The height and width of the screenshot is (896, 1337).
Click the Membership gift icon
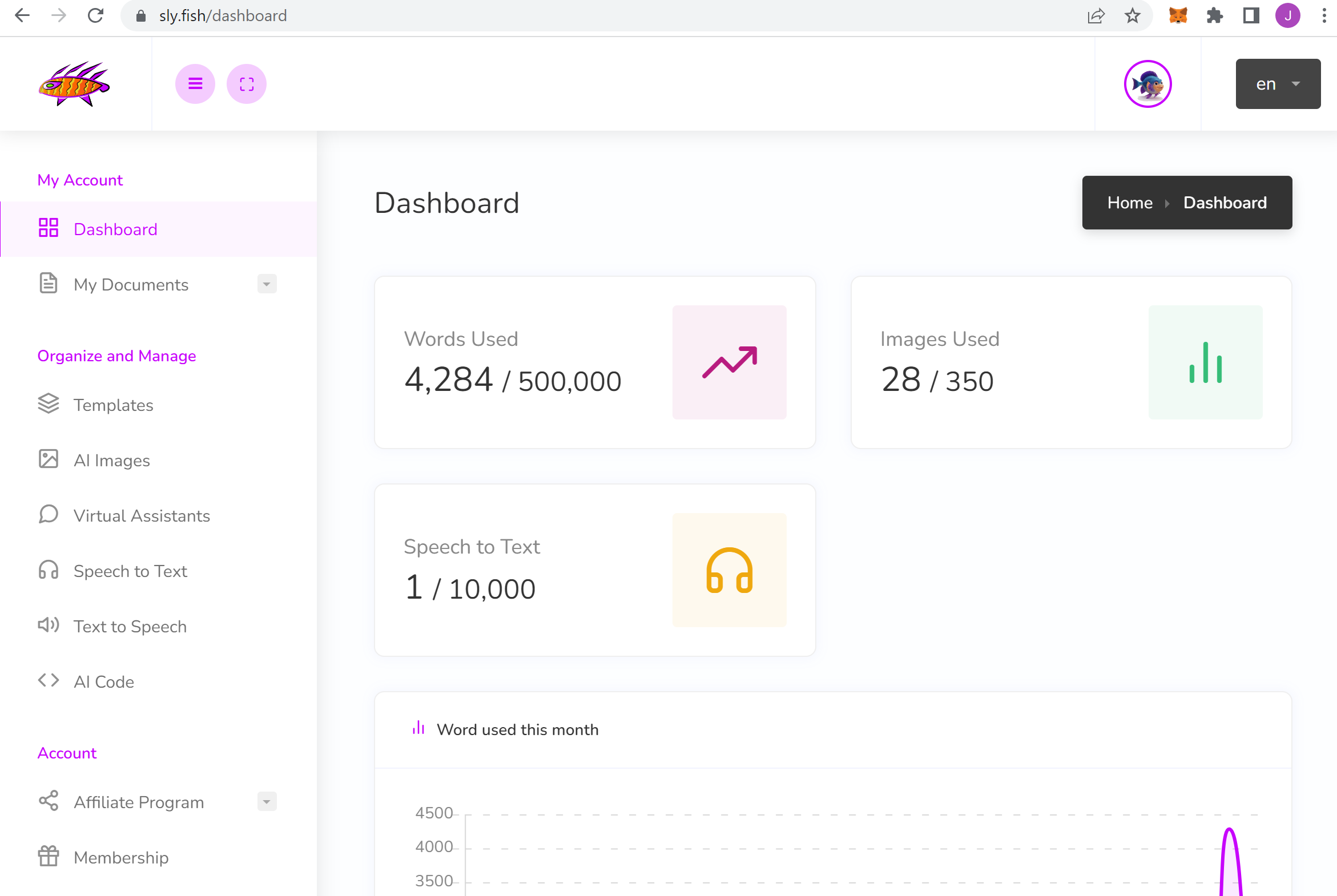[x=49, y=857]
